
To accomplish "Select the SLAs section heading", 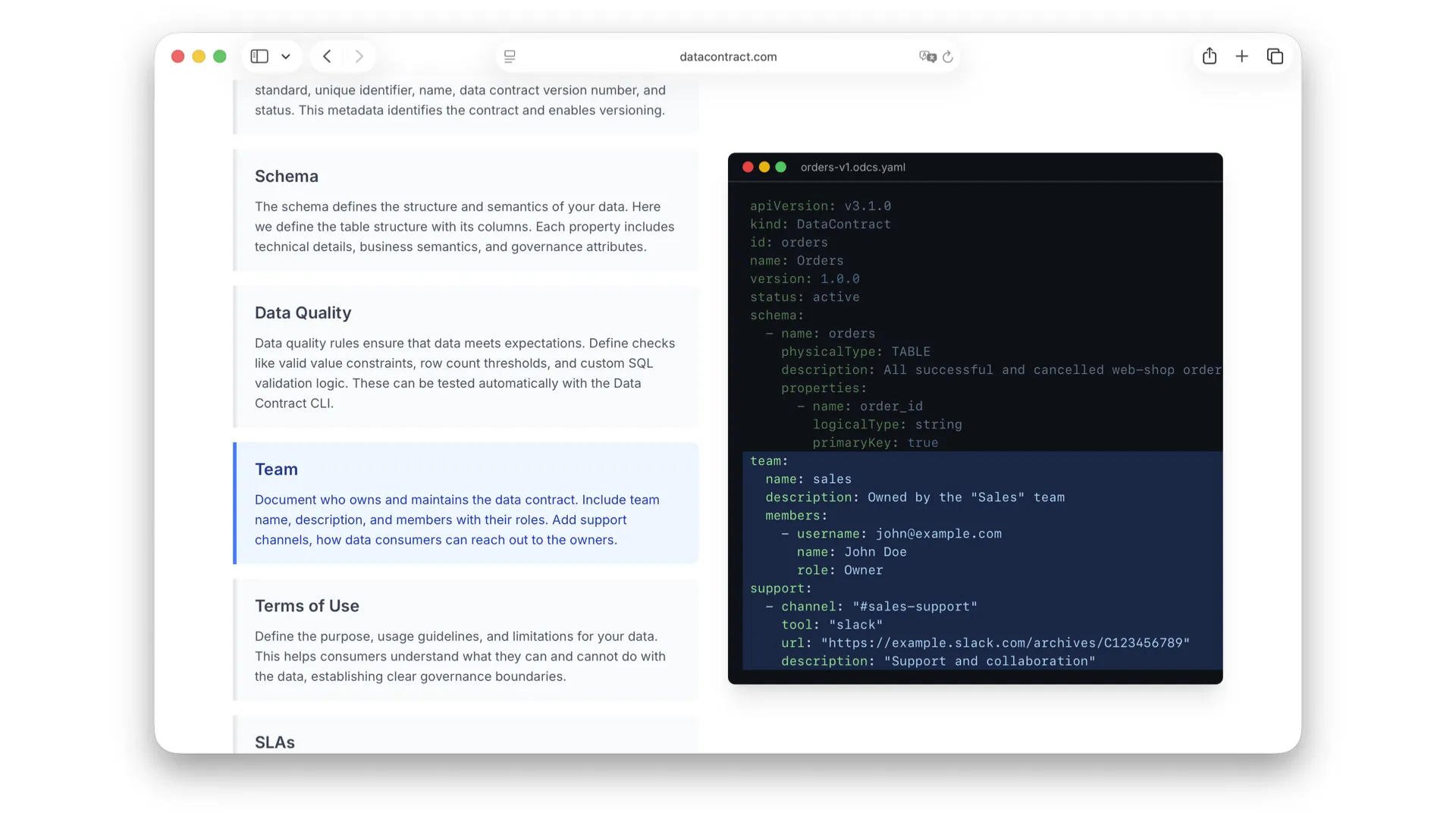I will [x=275, y=742].
